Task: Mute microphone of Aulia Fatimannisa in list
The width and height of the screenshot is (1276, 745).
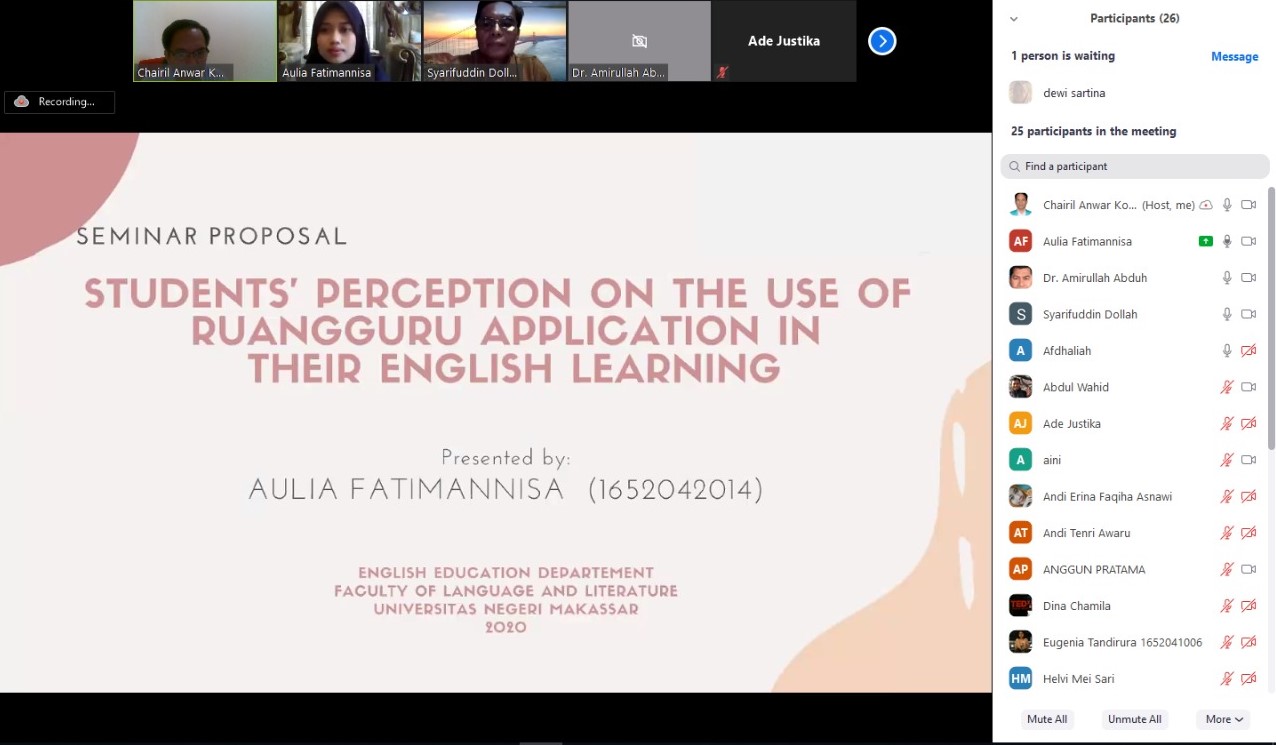Action: pyautogui.click(x=1227, y=241)
